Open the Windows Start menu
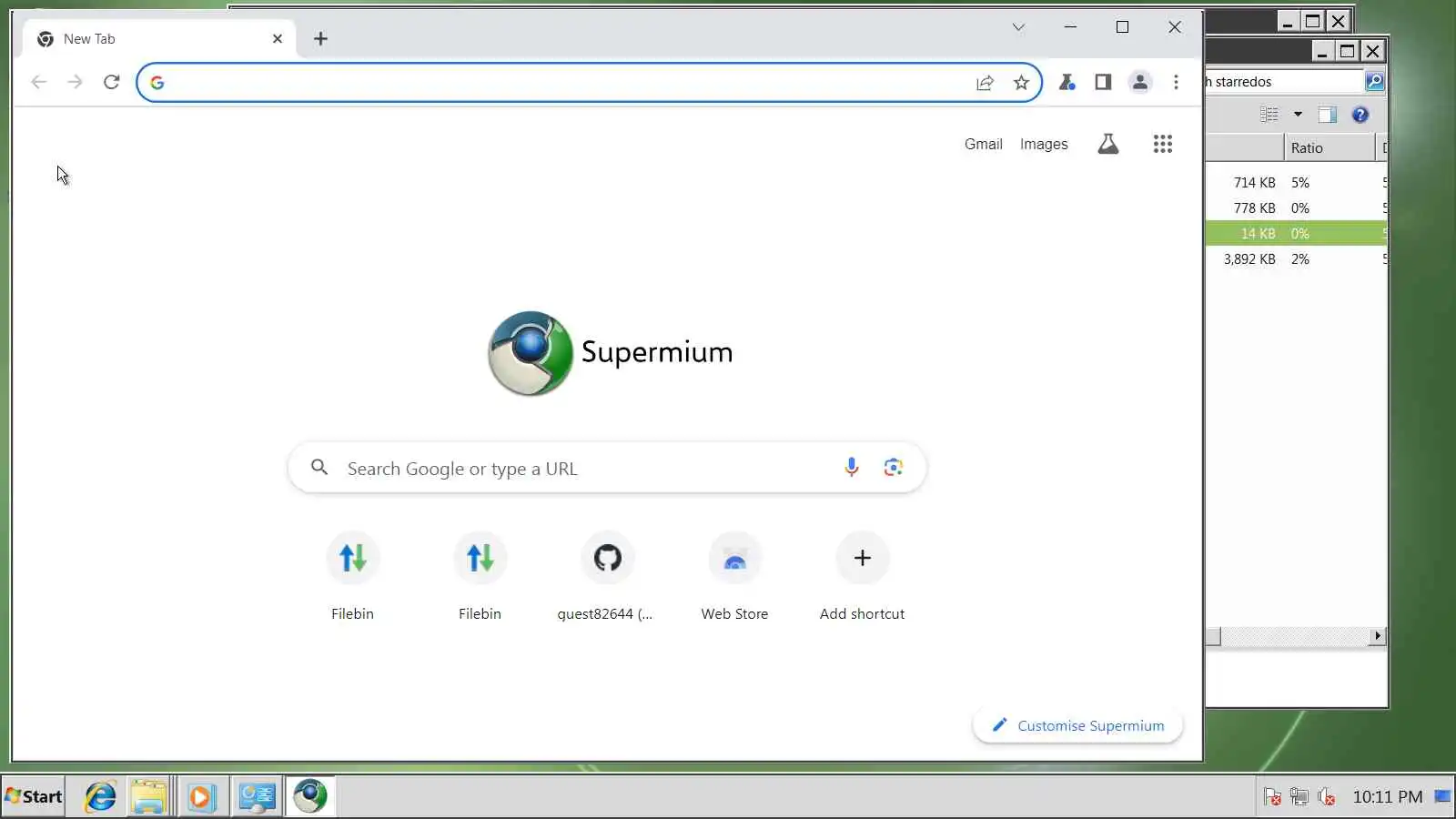 [34, 796]
